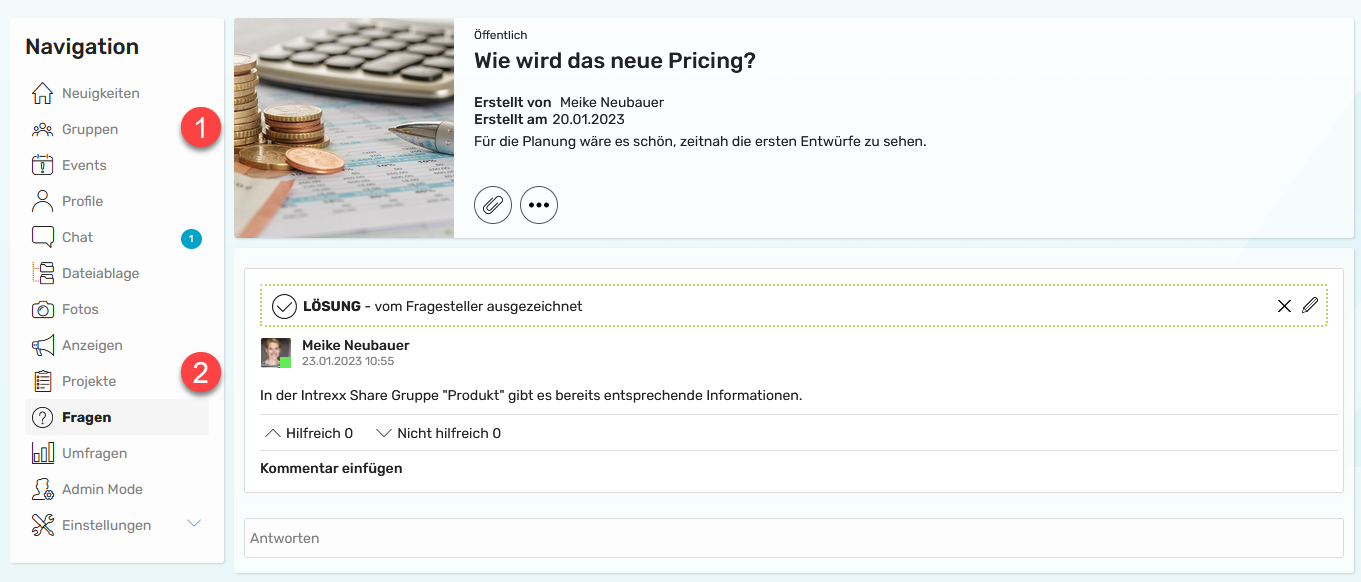The image size is (1361, 582).
Task: Click the pencil icon to edit answer
Action: pos(1310,306)
